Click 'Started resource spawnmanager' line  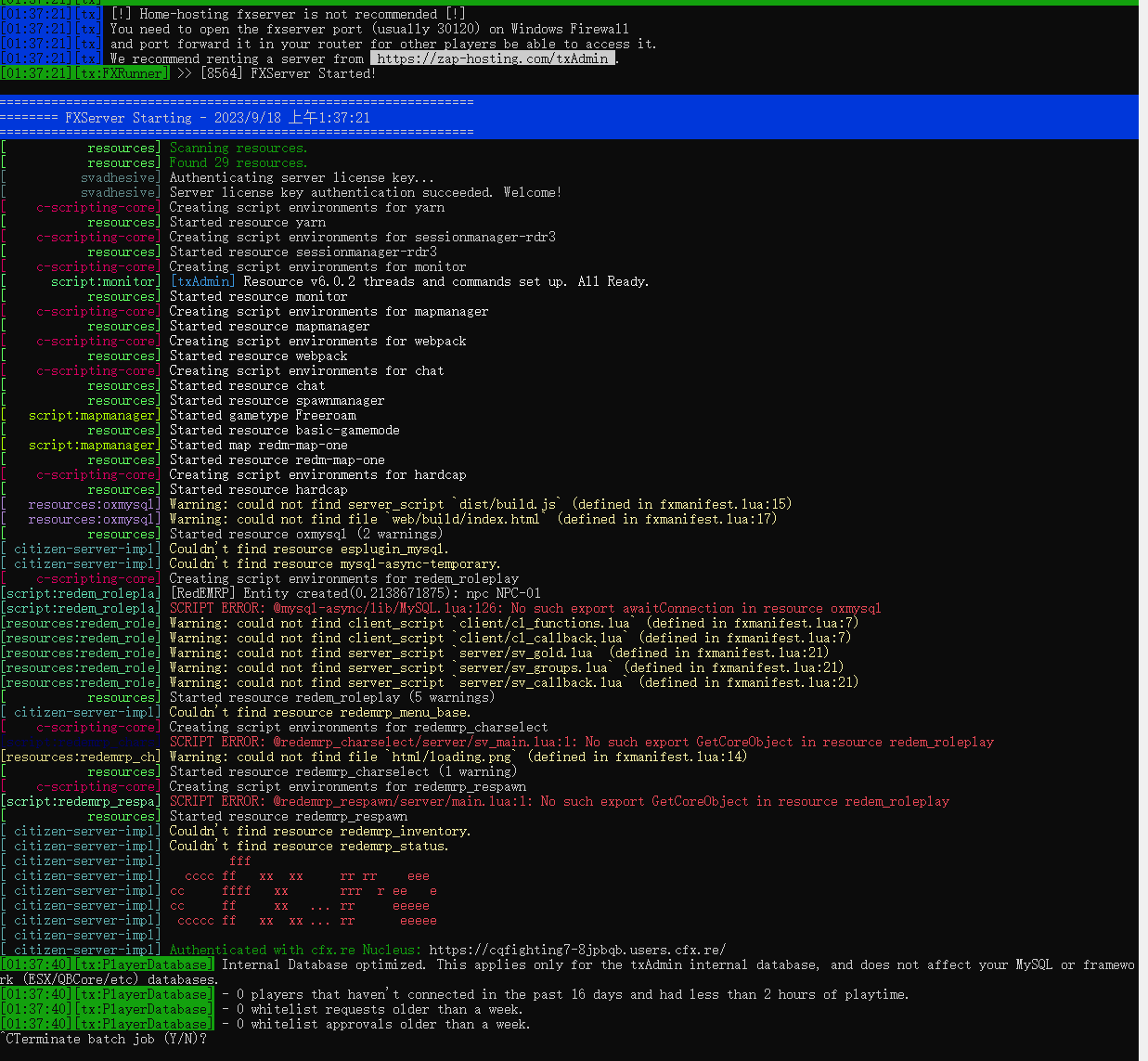pyautogui.click(x=277, y=400)
